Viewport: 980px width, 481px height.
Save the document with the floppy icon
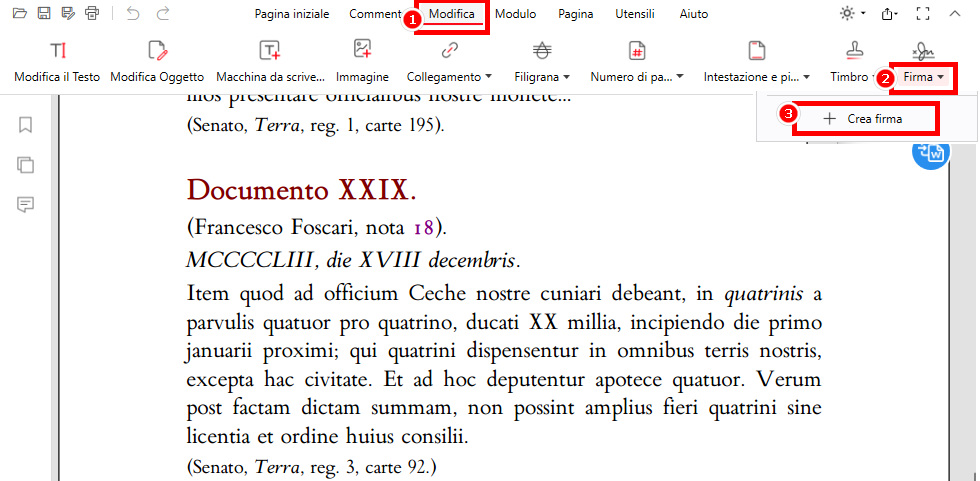[x=44, y=14]
